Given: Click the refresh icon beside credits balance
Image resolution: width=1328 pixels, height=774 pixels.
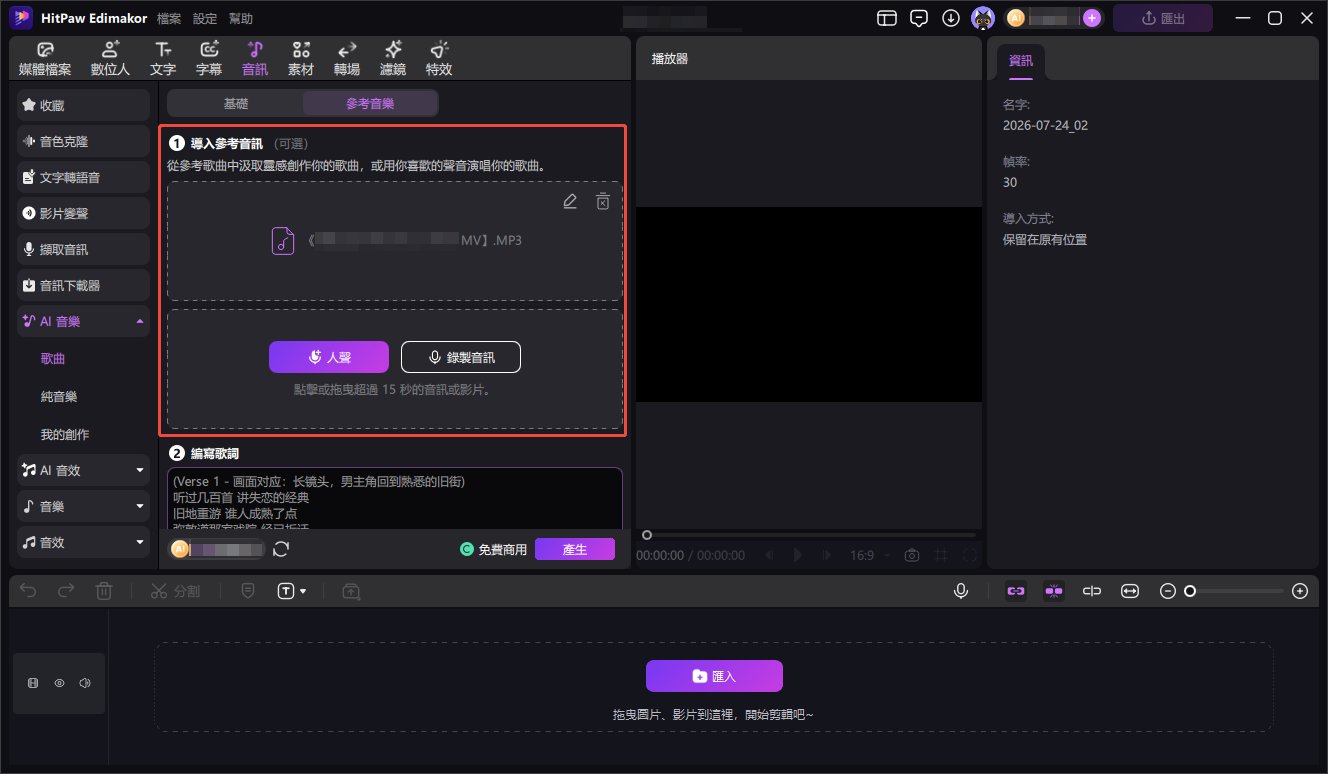Looking at the screenshot, I should point(281,548).
